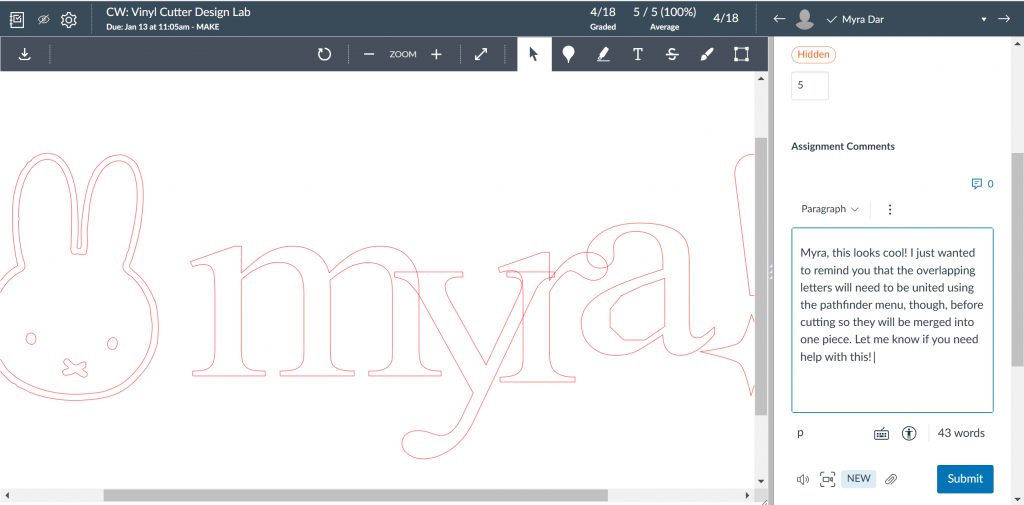Image resolution: width=1024 pixels, height=505 pixels.
Task: Open the Paragraph style dropdown
Action: (x=829, y=209)
